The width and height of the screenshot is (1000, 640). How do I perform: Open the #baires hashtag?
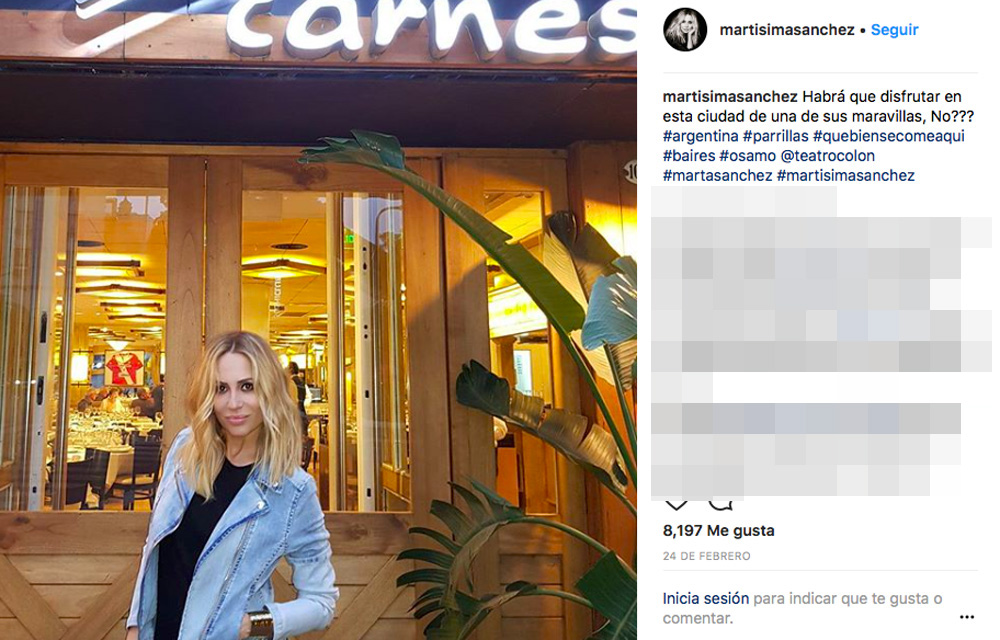689,156
